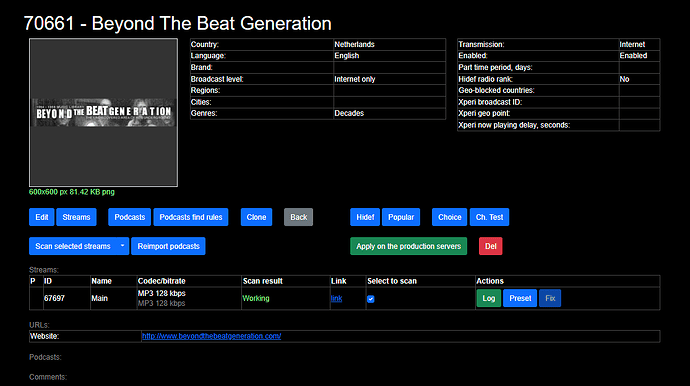
Task: Go to Podcasts
Action: pos(129,217)
